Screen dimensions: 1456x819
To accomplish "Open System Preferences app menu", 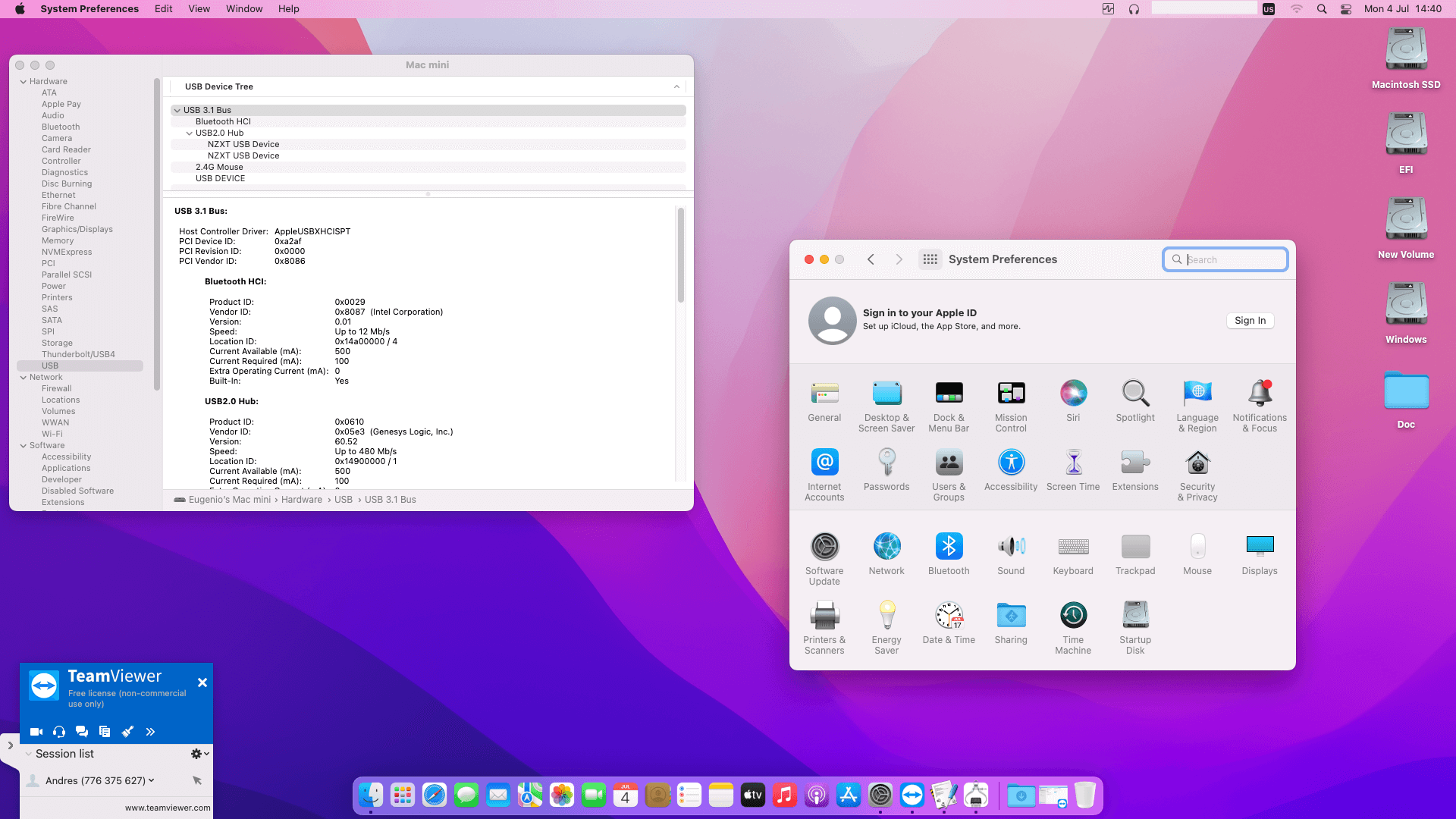I will click(89, 9).
